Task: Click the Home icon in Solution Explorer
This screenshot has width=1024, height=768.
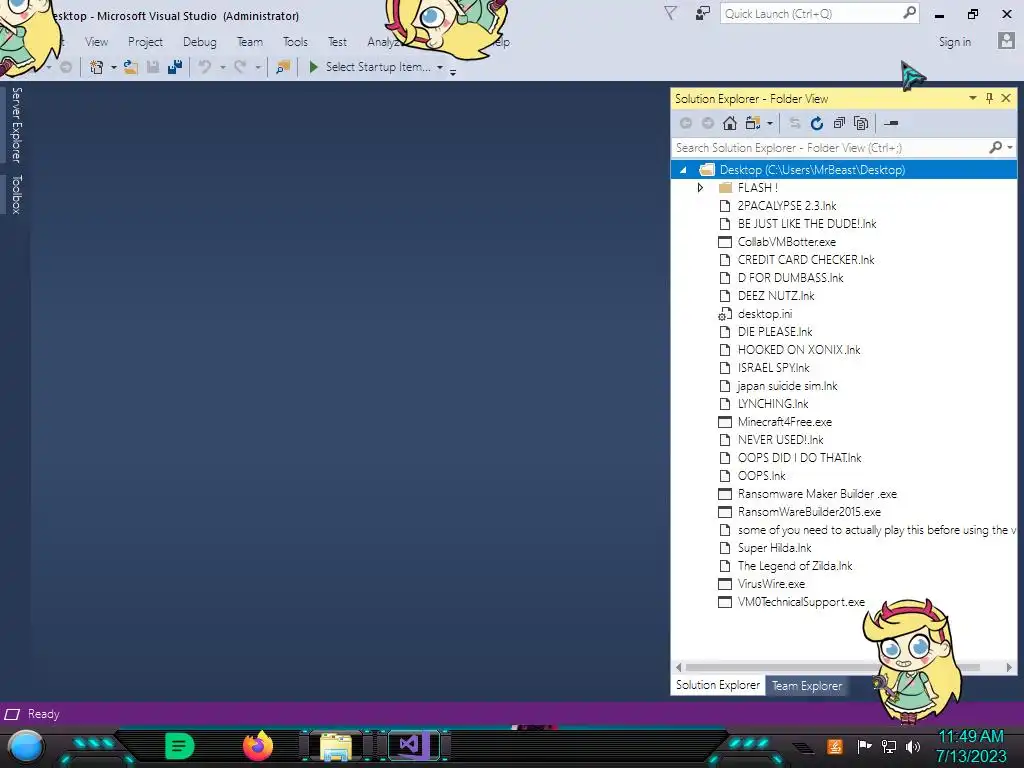Action: (x=730, y=123)
